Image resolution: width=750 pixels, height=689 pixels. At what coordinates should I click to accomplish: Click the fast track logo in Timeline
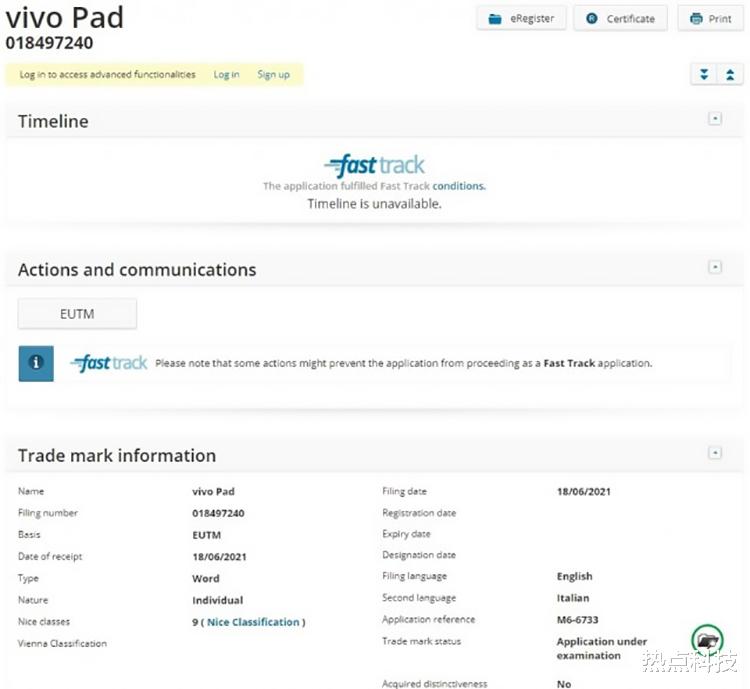374,166
